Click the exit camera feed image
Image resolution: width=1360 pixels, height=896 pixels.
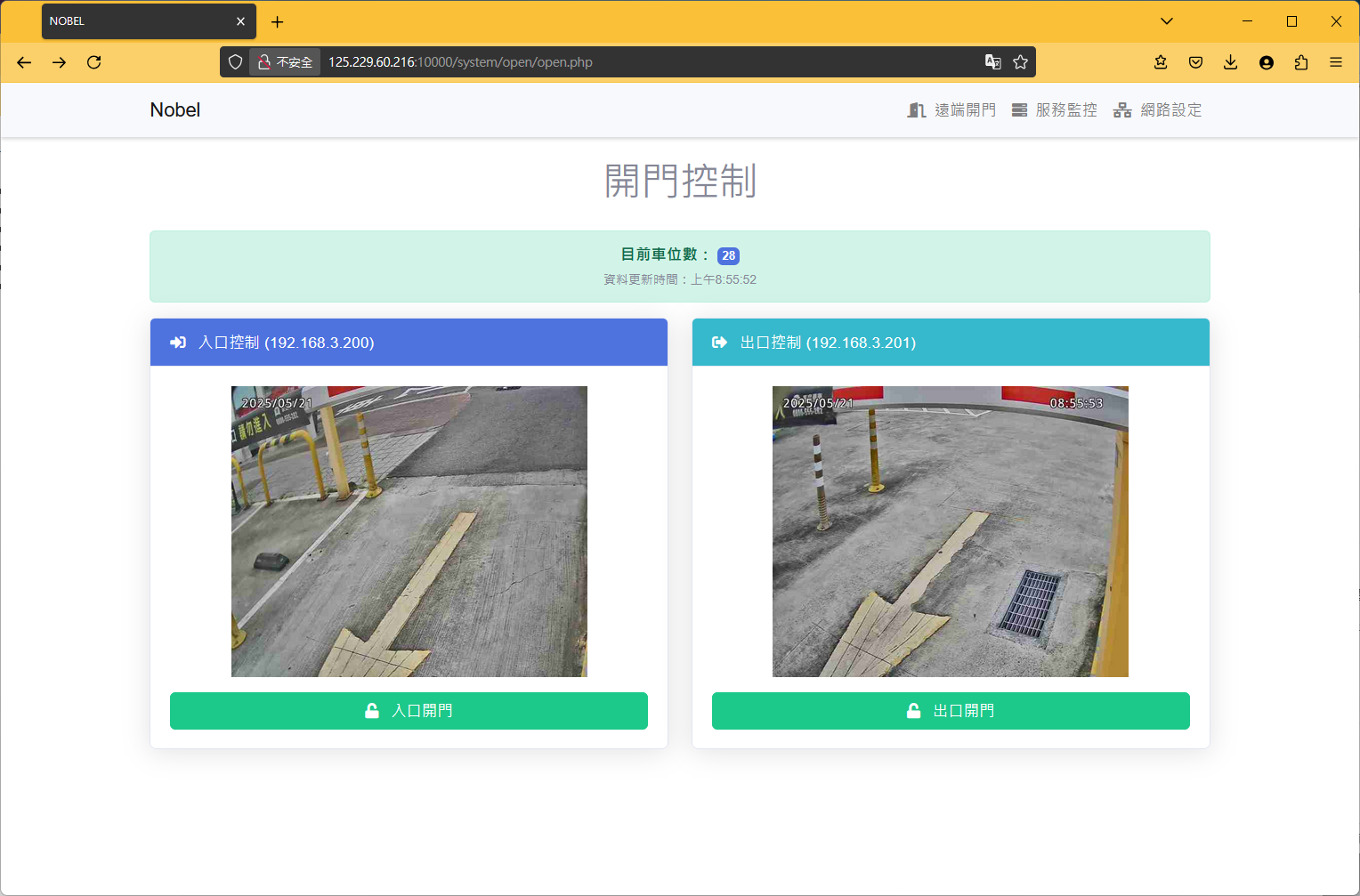click(x=951, y=531)
